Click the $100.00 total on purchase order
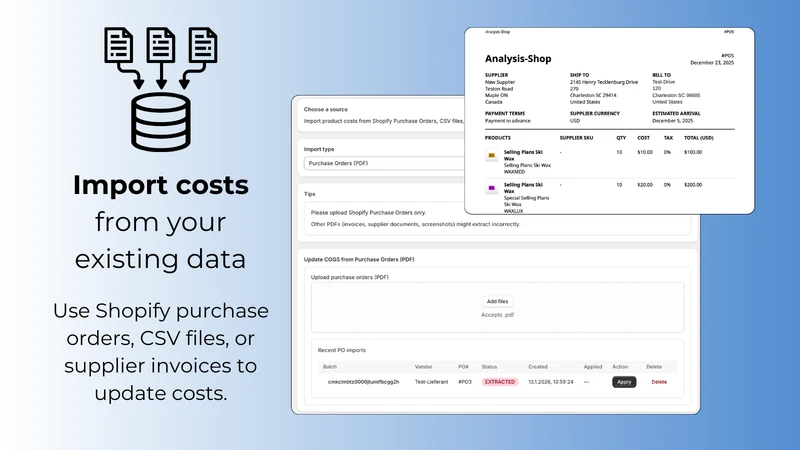 click(x=693, y=152)
